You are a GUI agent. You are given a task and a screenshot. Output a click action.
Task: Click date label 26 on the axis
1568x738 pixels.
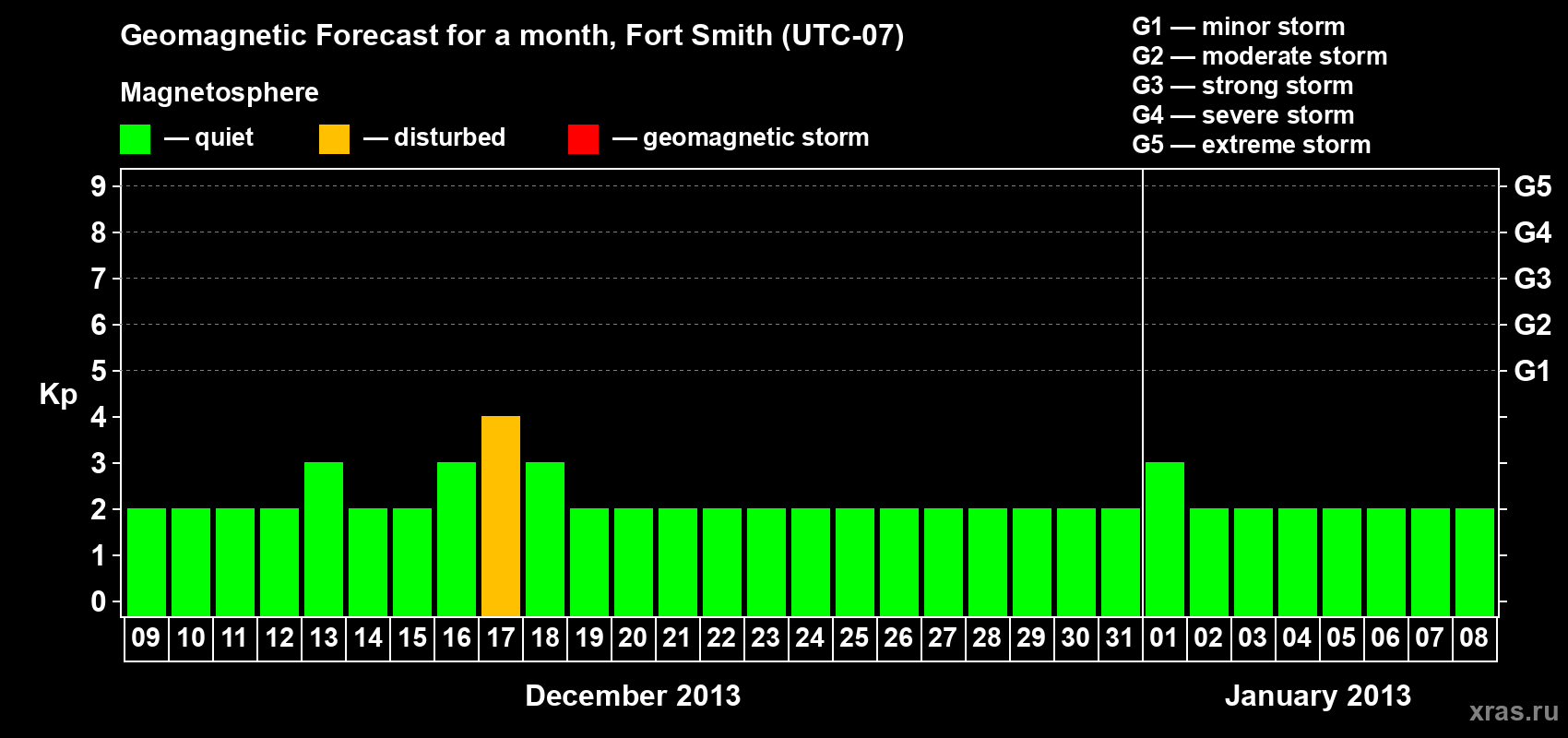pyautogui.click(x=898, y=637)
